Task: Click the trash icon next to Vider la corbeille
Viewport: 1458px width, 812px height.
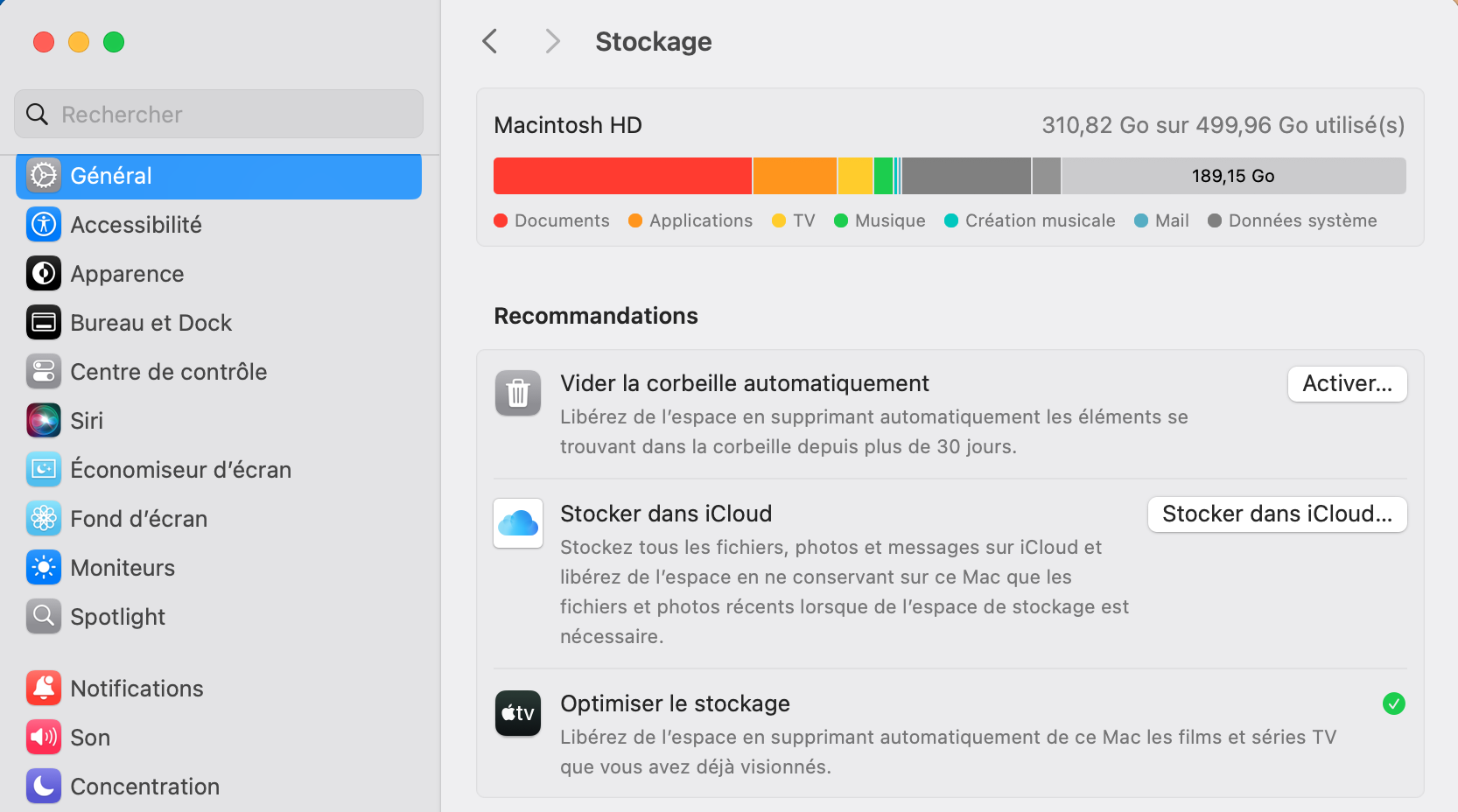Action: pos(517,393)
